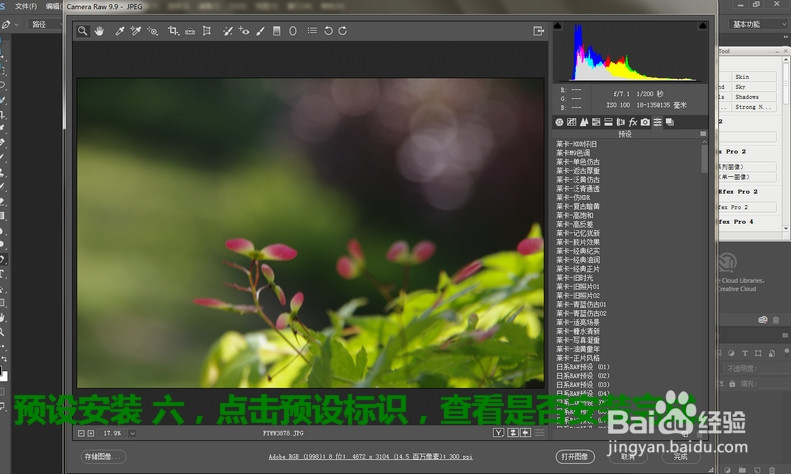Apply the 莱卡-泛黄仿古 preset
Image resolution: width=791 pixels, height=474 pixels.
(x=578, y=180)
